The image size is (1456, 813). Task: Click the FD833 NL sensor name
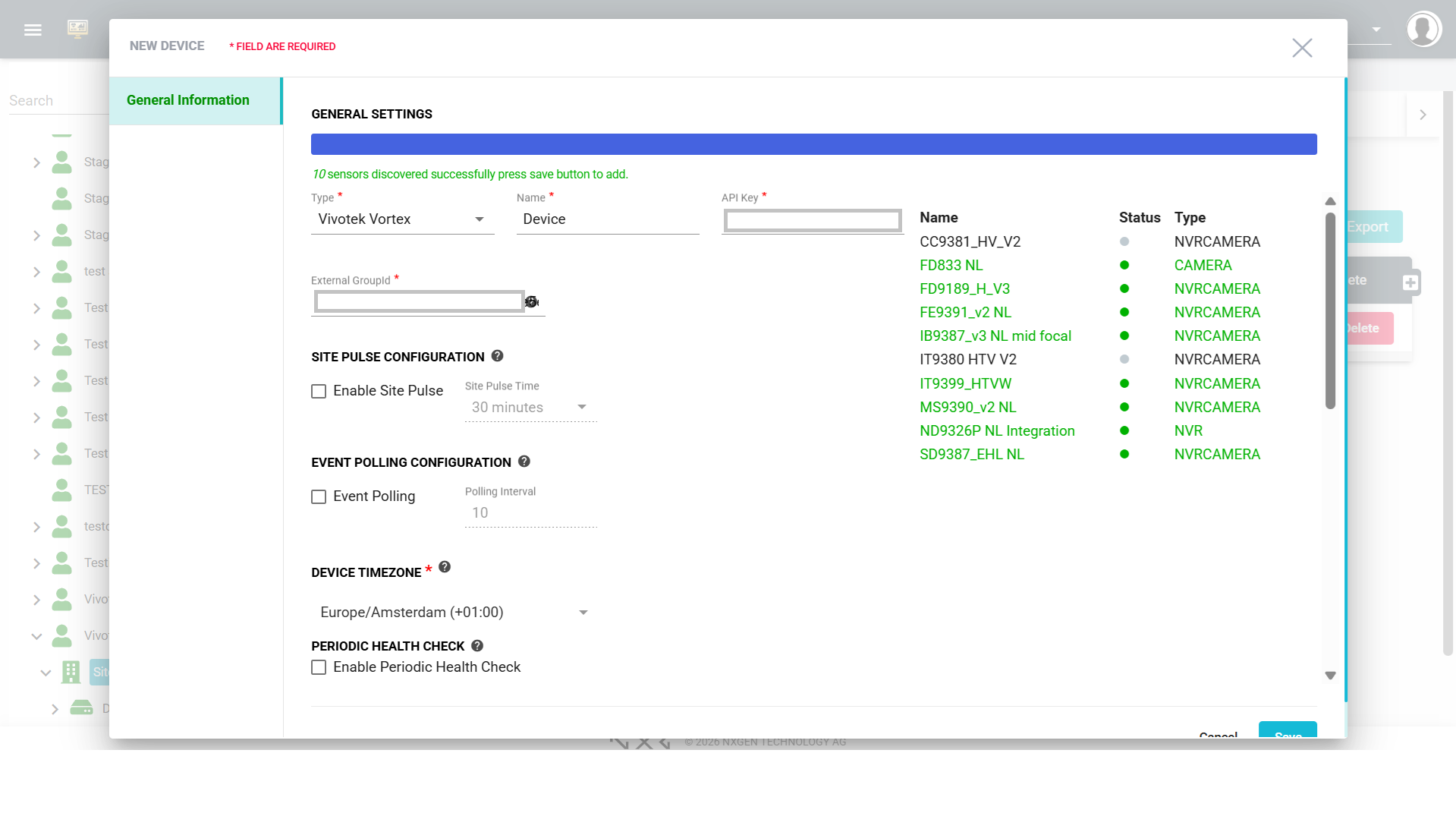951,266
